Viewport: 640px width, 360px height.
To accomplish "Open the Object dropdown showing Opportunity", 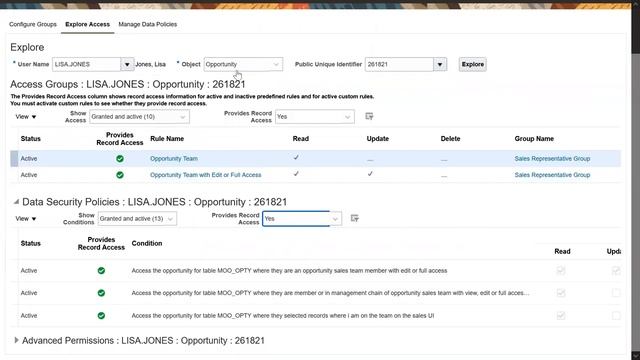I will [243, 64].
